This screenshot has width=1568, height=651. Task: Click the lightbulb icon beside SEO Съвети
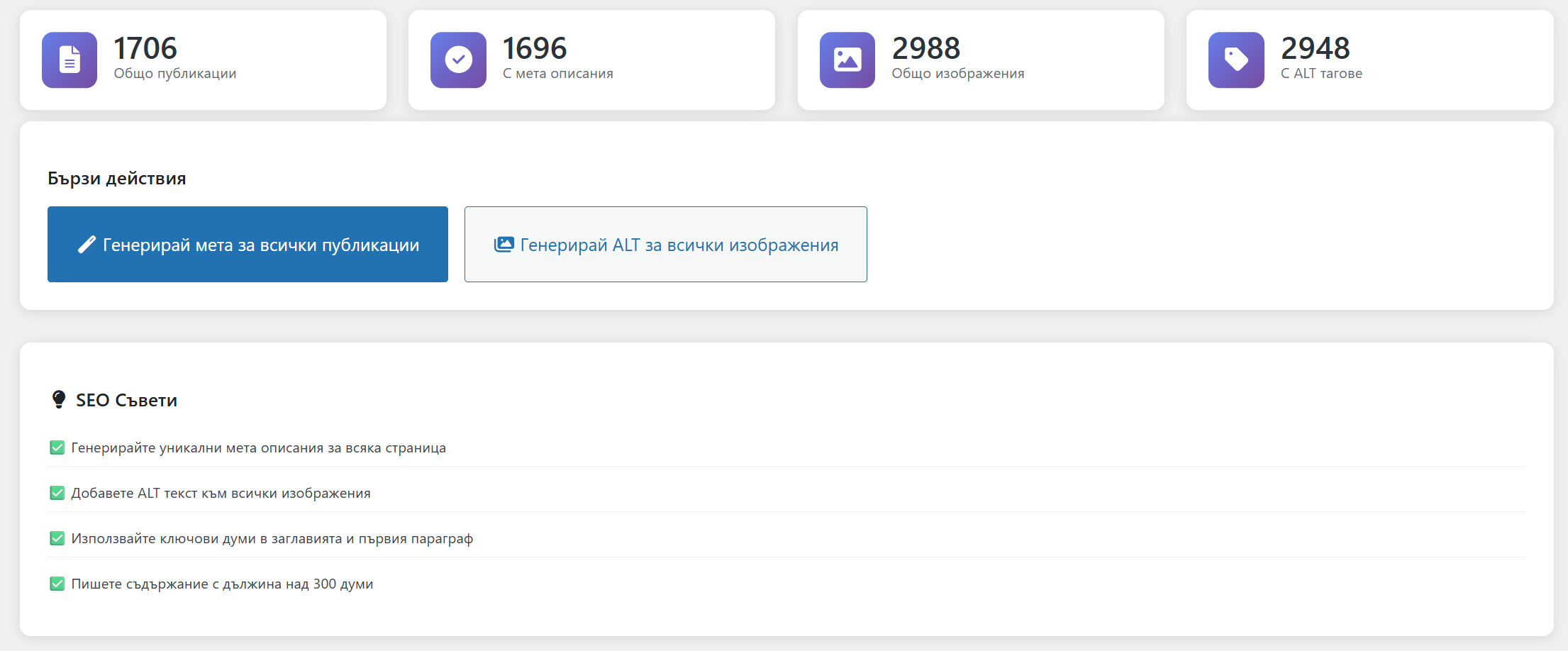coord(59,400)
